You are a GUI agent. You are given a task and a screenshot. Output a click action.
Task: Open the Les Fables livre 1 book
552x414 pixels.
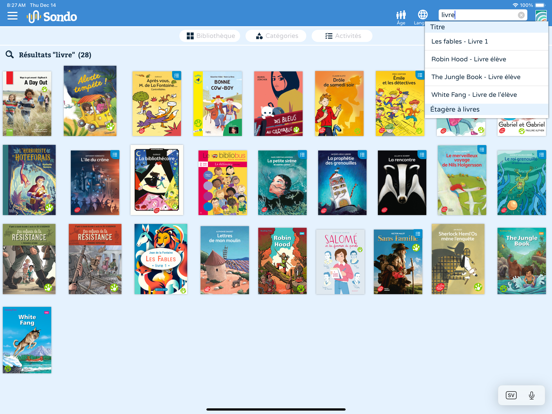[161, 259]
